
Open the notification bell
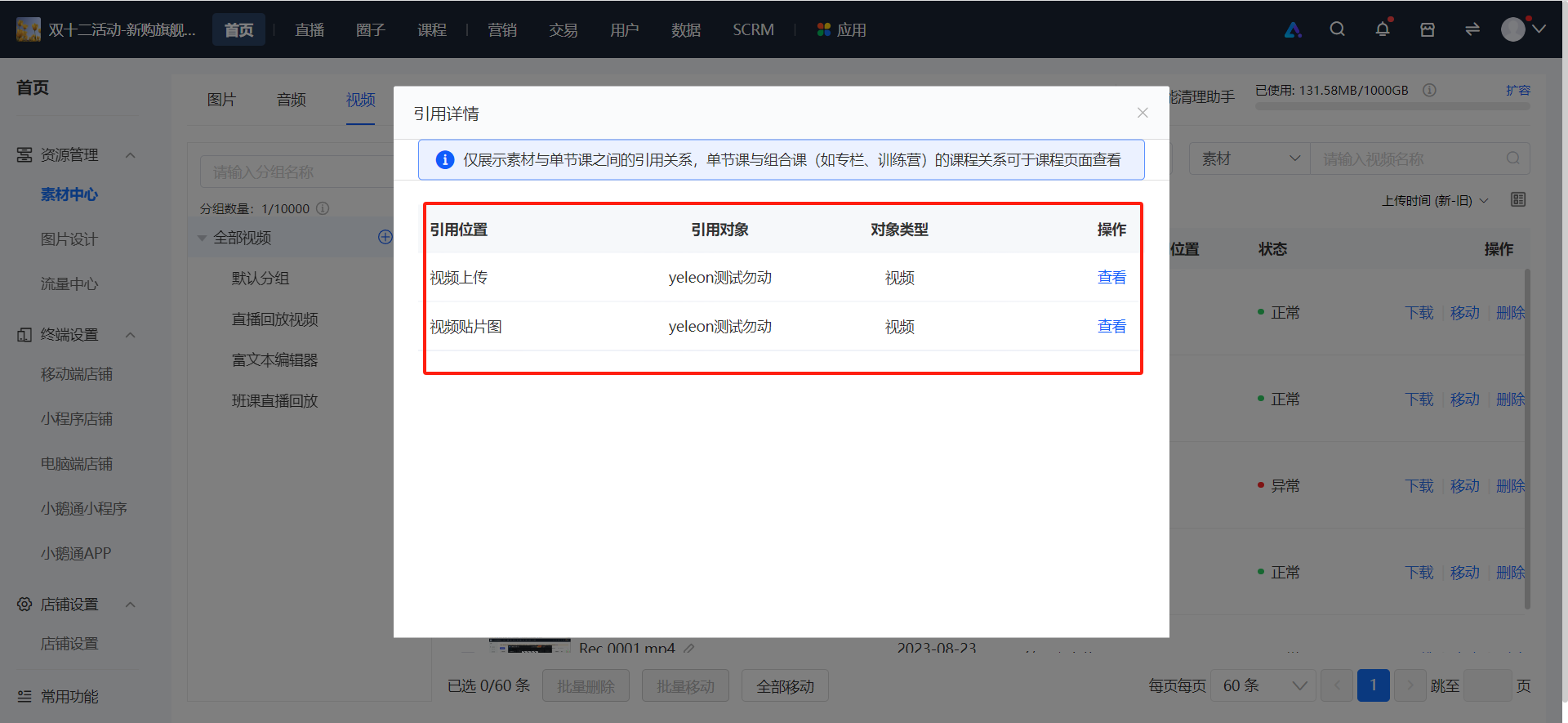pos(1383,29)
